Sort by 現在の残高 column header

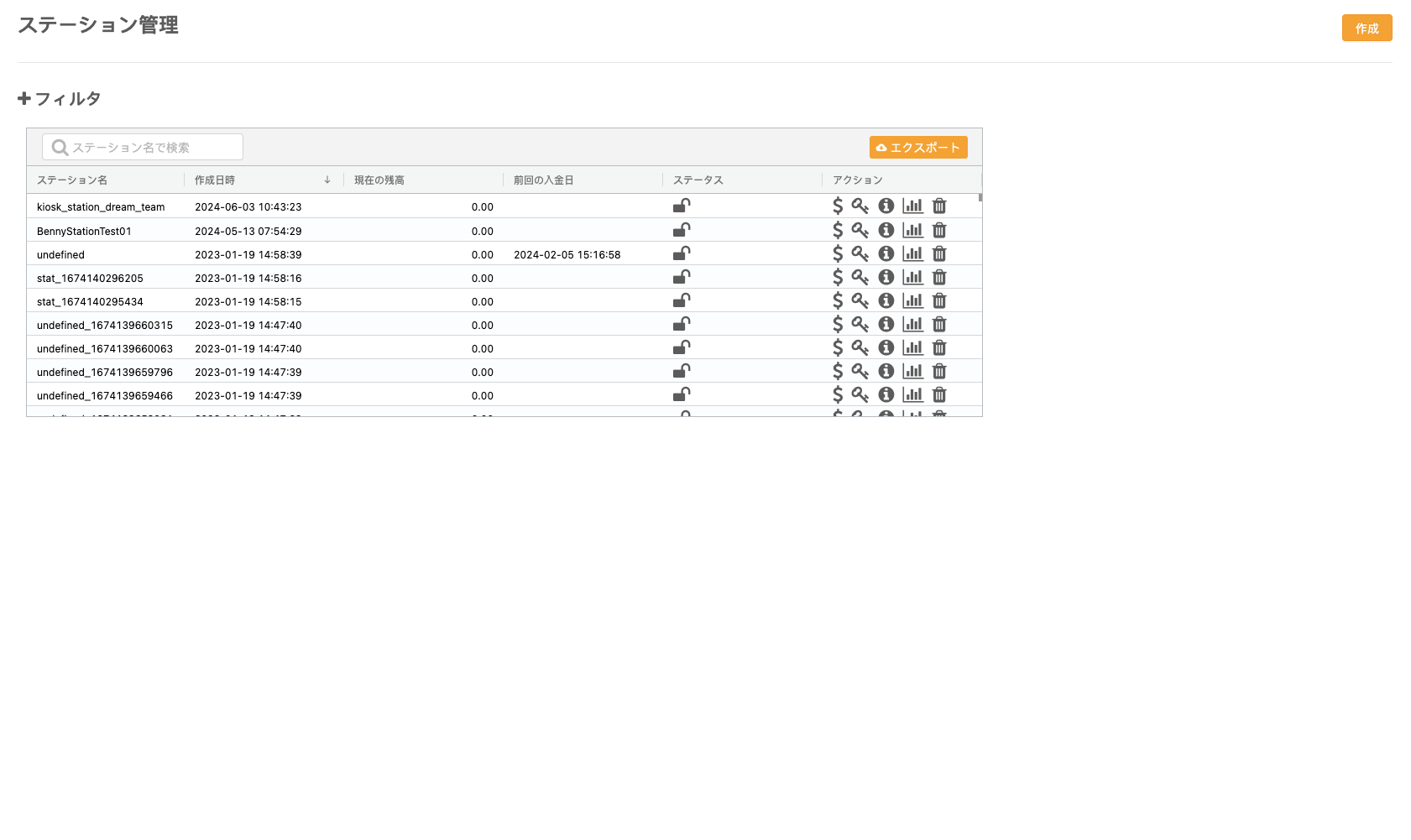pyautogui.click(x=379, y=180)
